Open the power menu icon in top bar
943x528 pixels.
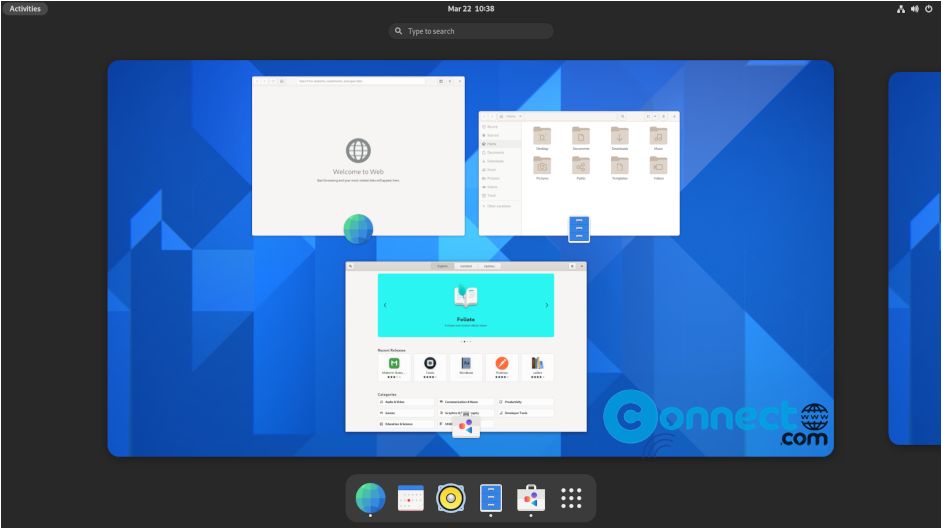tap(928, 9)
